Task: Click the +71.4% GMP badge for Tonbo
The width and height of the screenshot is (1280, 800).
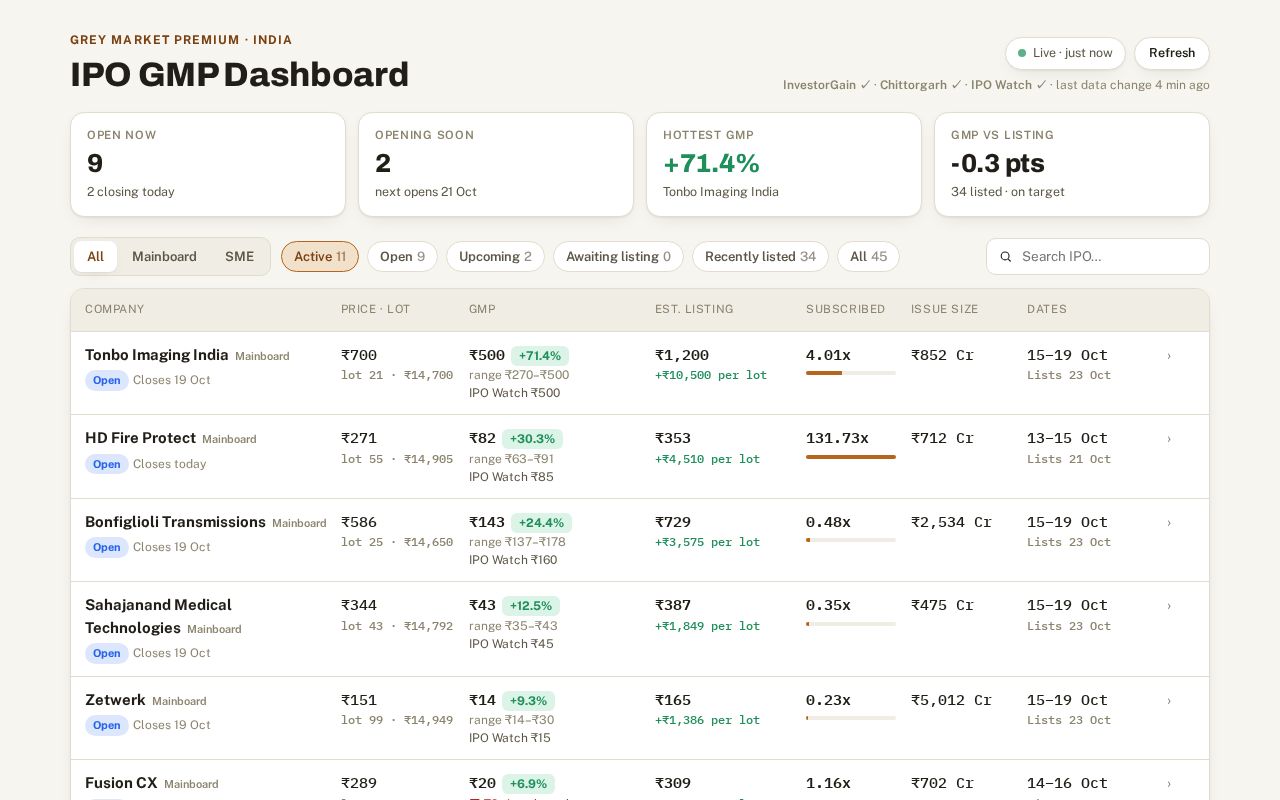Action: pos(540,356)
